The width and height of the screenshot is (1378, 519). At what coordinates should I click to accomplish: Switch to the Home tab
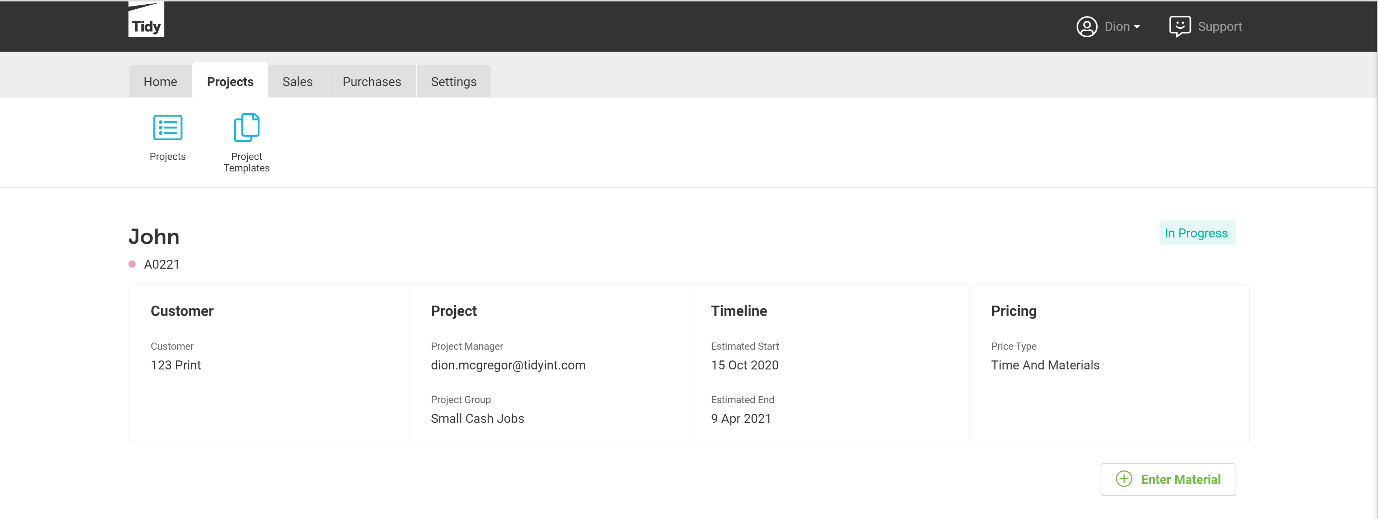(x=160, y=82)
